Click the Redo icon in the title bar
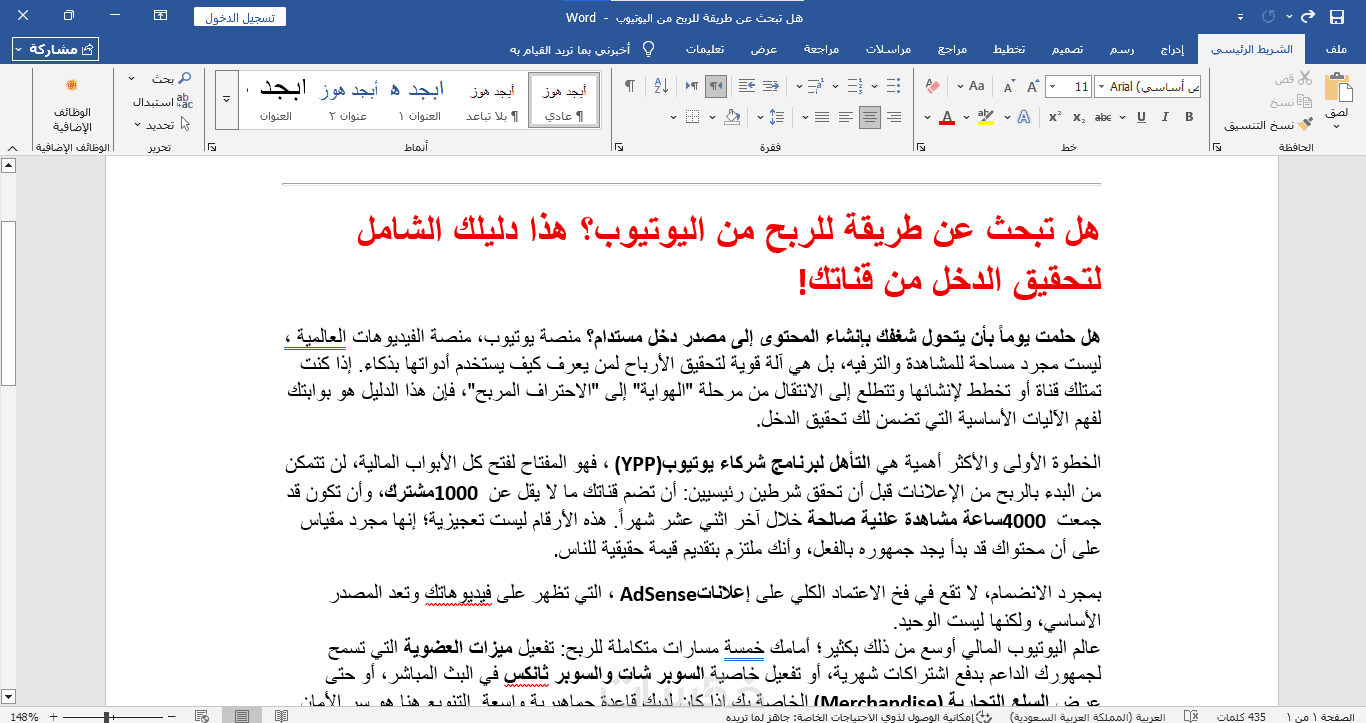Screen dimensions: 1366x723 point(1269,17)
